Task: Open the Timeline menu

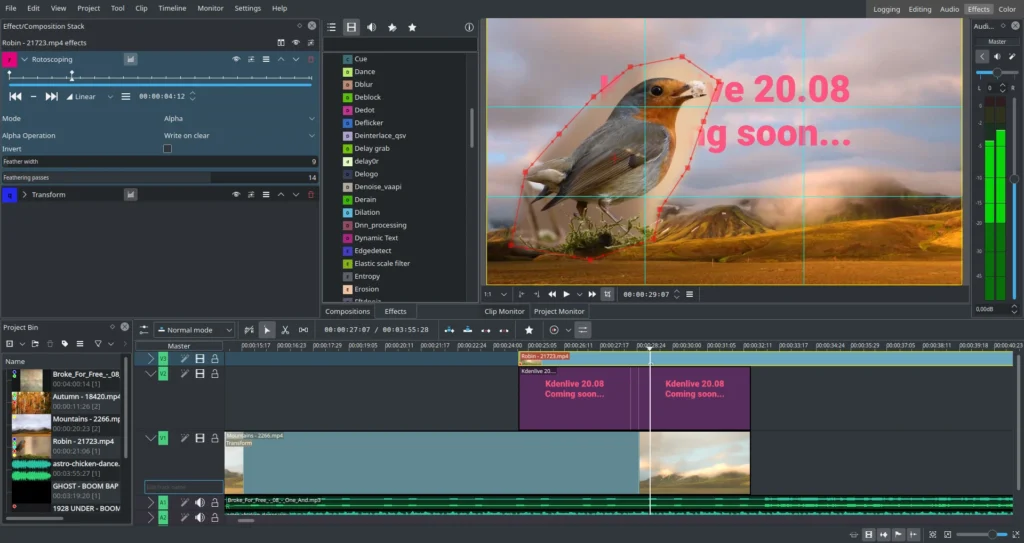Action: point(172,8)
